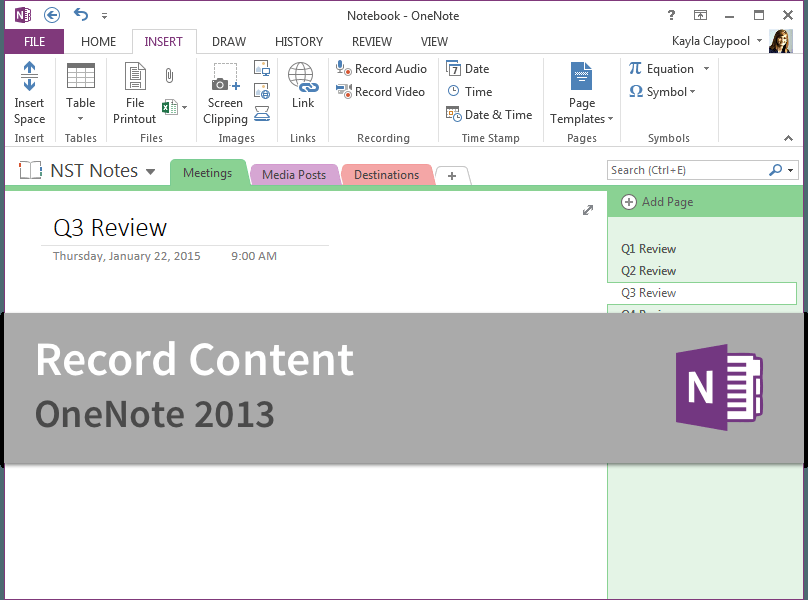Open the Customize Quick Access Toolbar arrow
This screenshot has height=600, width=808.
pos(105,16)
